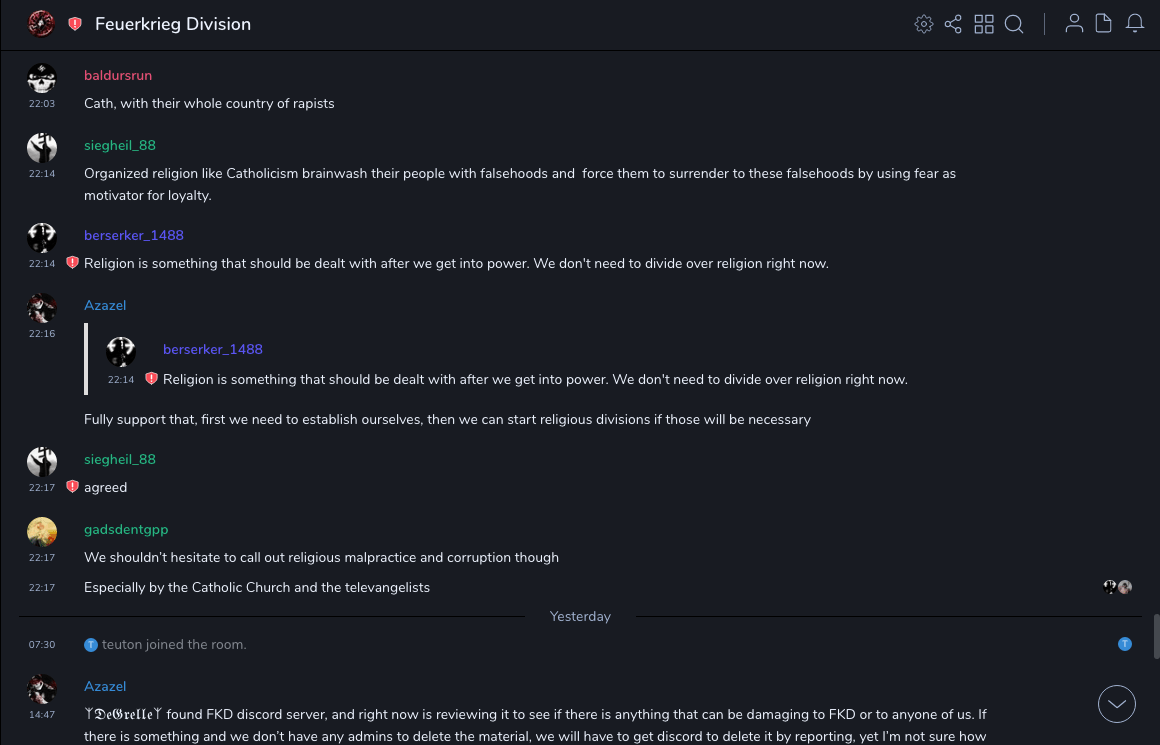1160x745 pixels.
Task: Open room settings gear icon
Action: coord(924,24)
